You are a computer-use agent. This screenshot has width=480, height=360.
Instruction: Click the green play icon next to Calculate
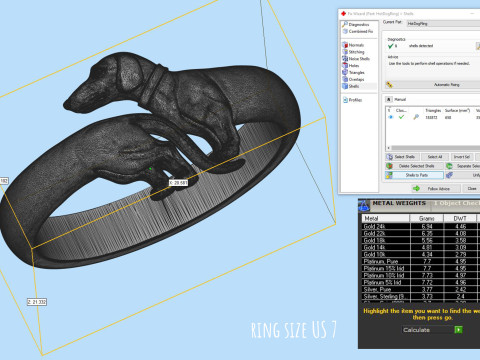(459, 330)
